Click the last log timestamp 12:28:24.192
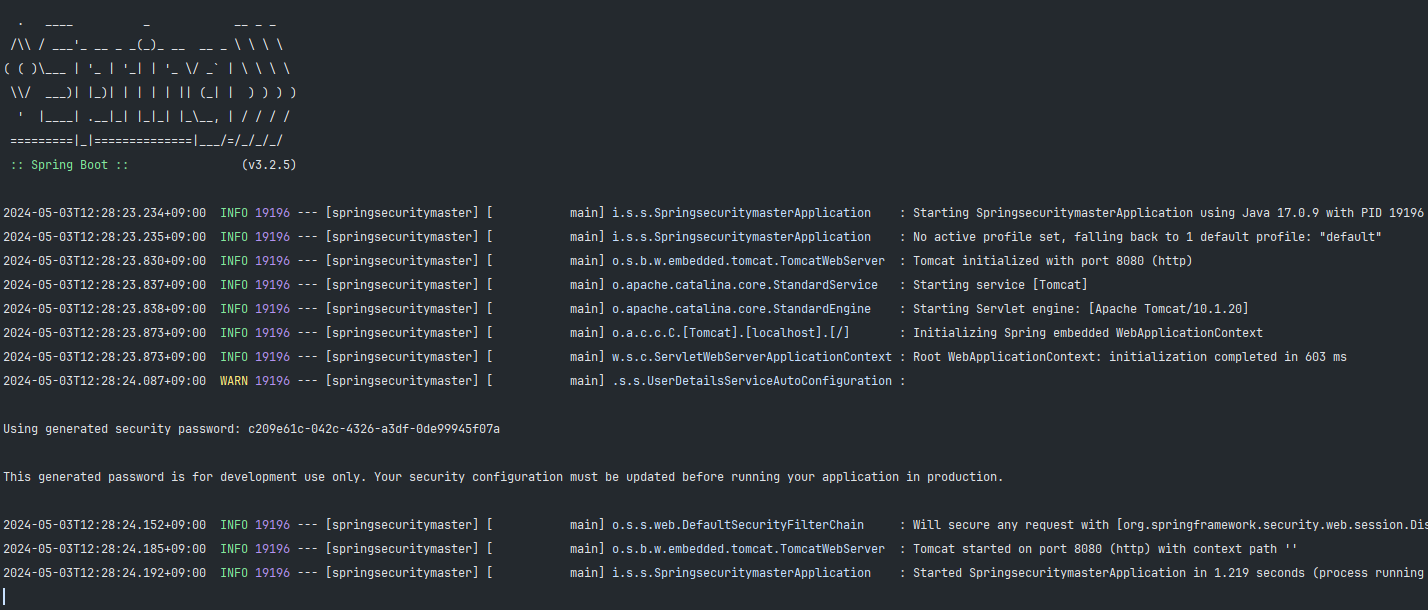 [104, 573]
